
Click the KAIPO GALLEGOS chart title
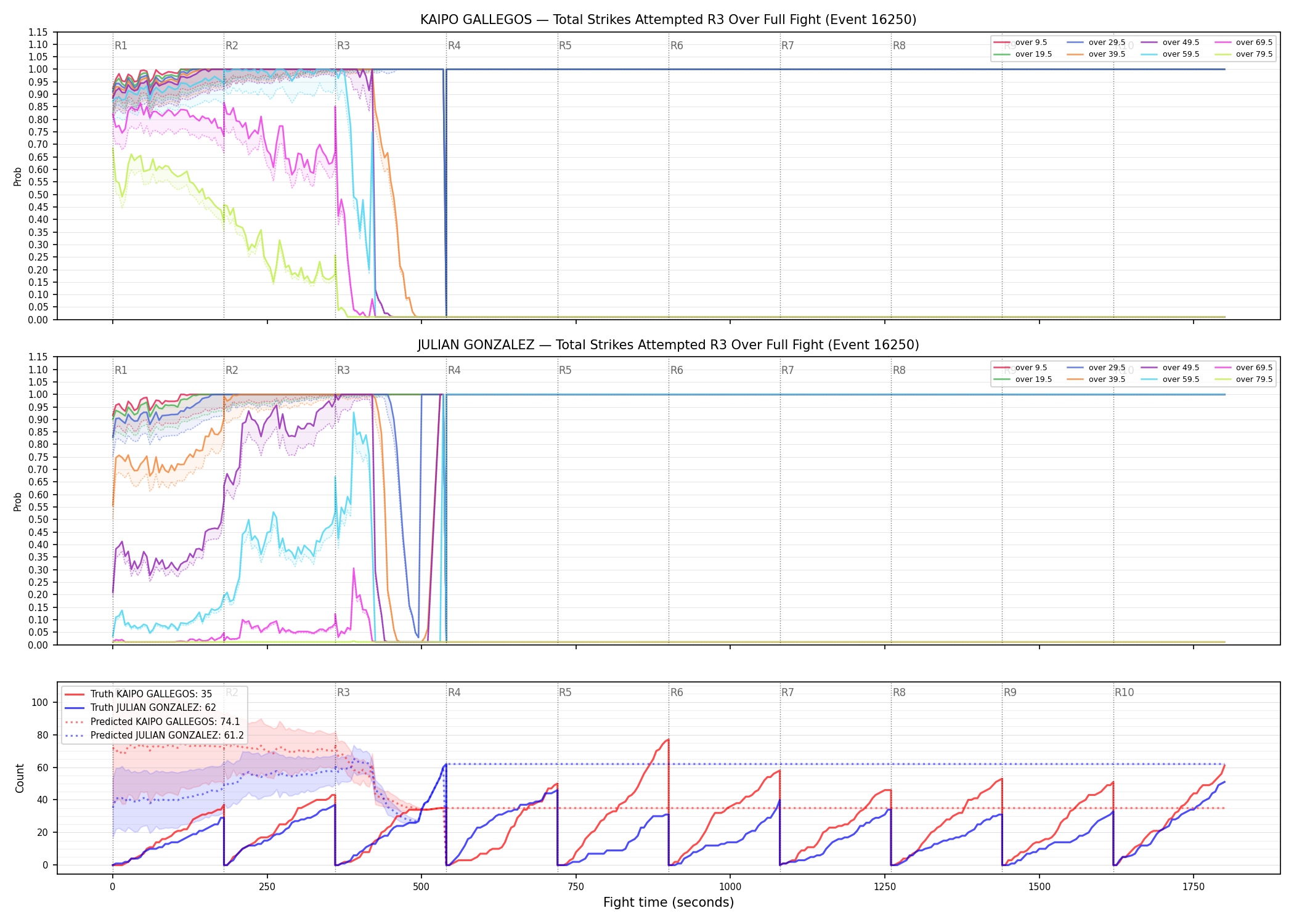pos(668,20)
